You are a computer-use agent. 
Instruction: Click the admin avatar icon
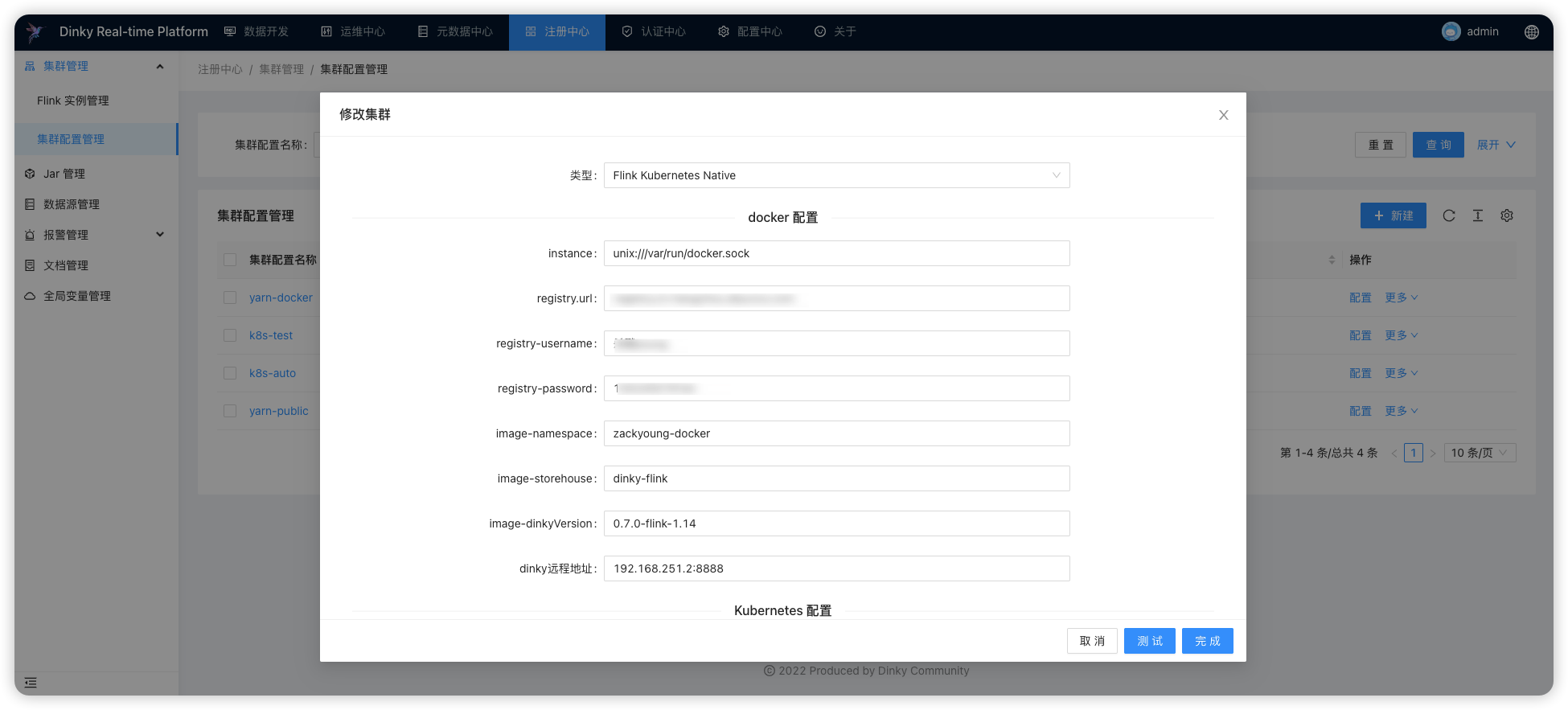(x=1451, y=31)
